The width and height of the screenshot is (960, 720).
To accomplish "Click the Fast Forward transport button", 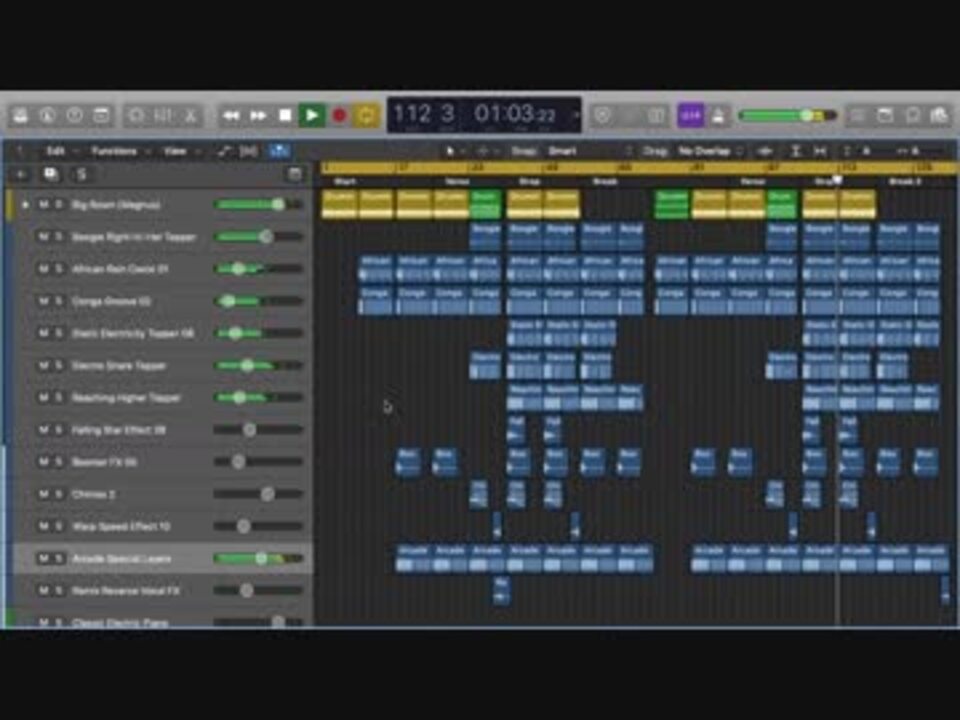I will pyautogui.click(x=258, y=115).
